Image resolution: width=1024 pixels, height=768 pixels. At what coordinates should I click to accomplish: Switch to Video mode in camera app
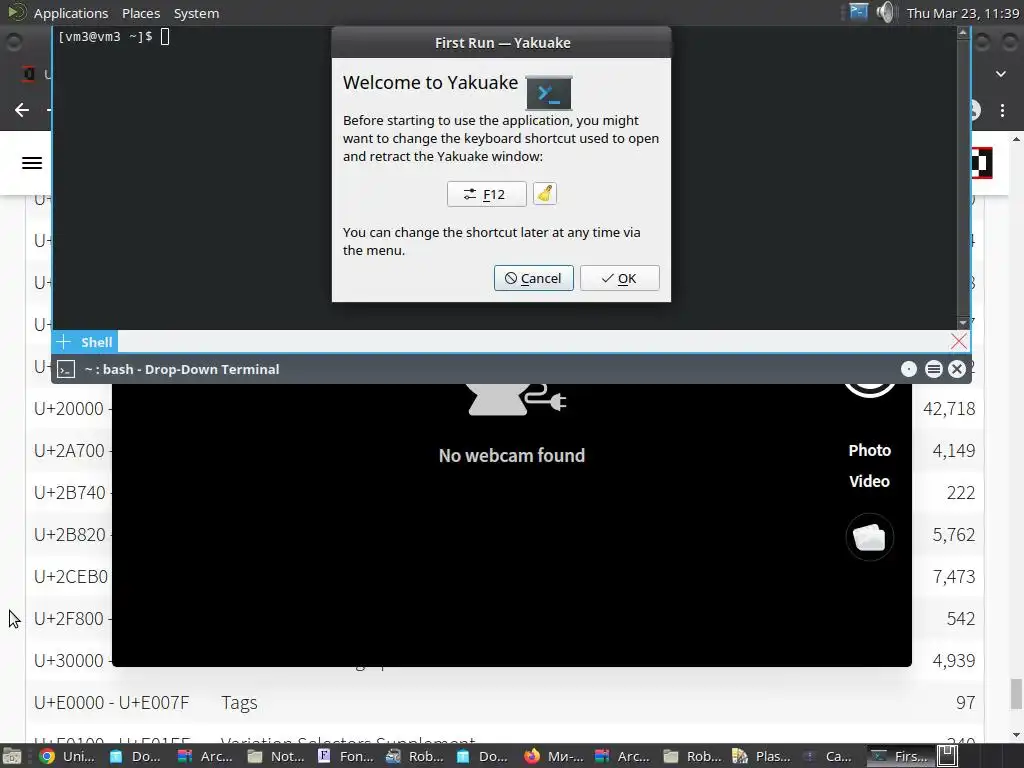pyautogui.click(x=869, y=481)
